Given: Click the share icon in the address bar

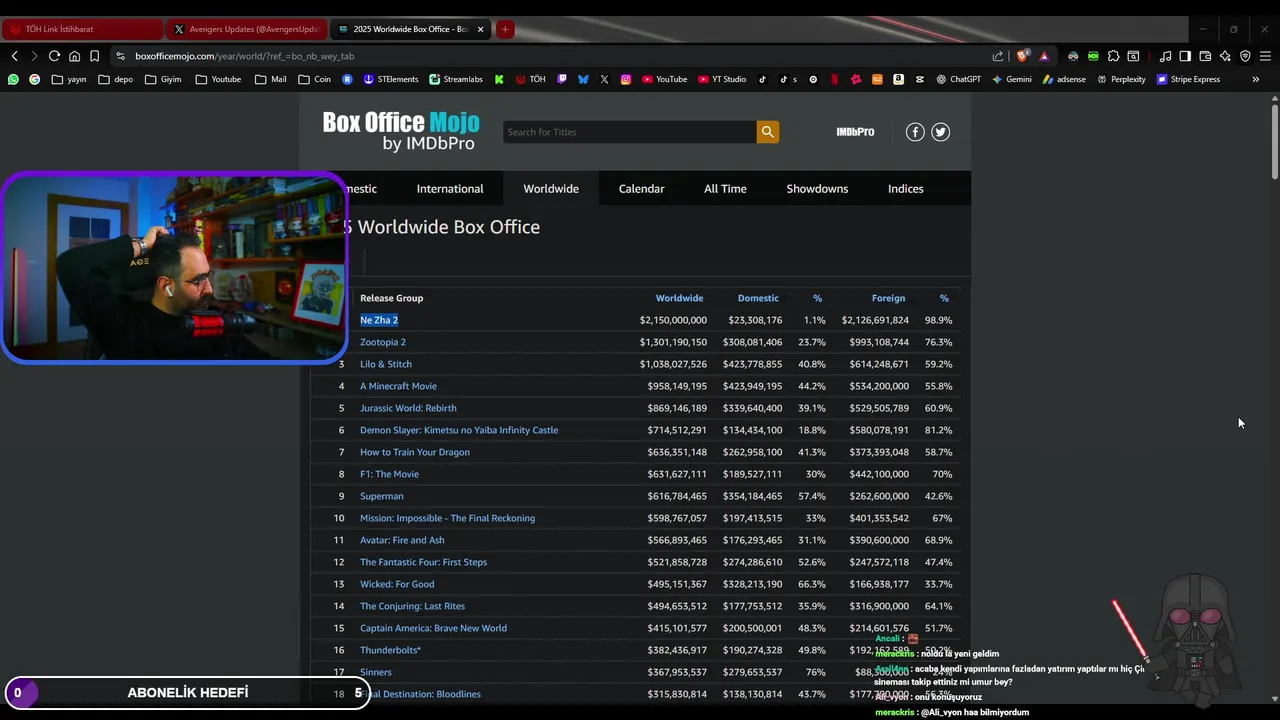Looking at the screenshot, I should tap(998, 56).
